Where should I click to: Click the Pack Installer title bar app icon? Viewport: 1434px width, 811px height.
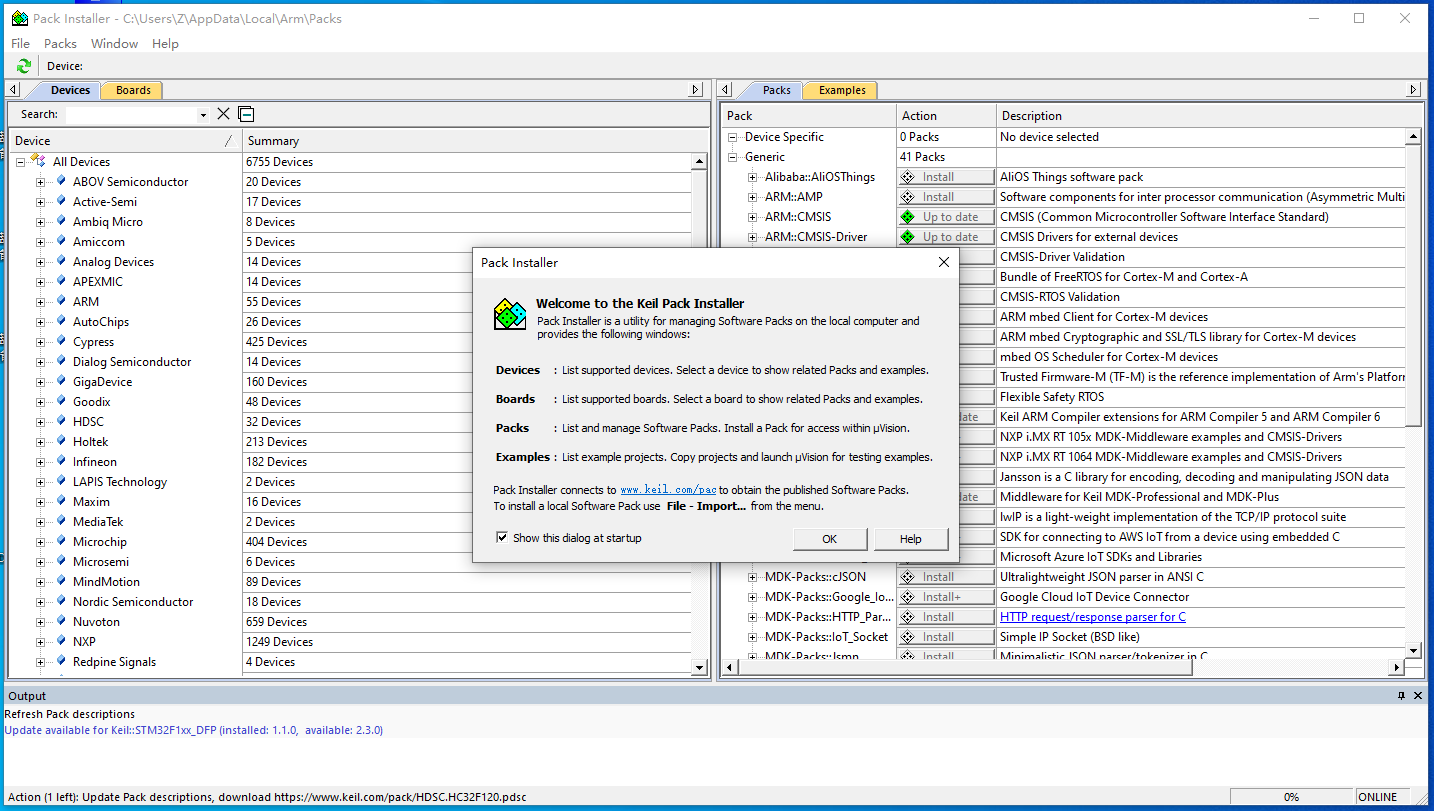tap(19, 18)
